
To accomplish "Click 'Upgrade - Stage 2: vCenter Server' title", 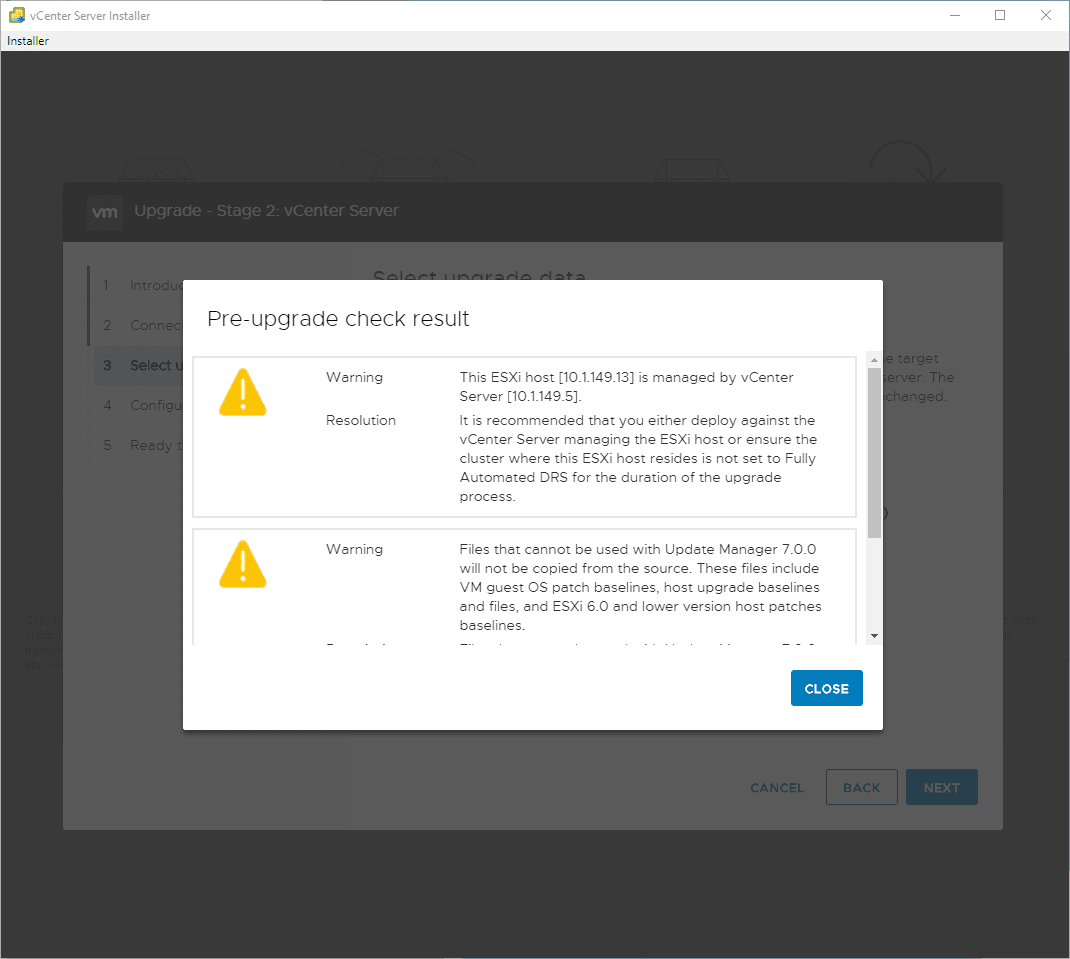I will 266,211.
